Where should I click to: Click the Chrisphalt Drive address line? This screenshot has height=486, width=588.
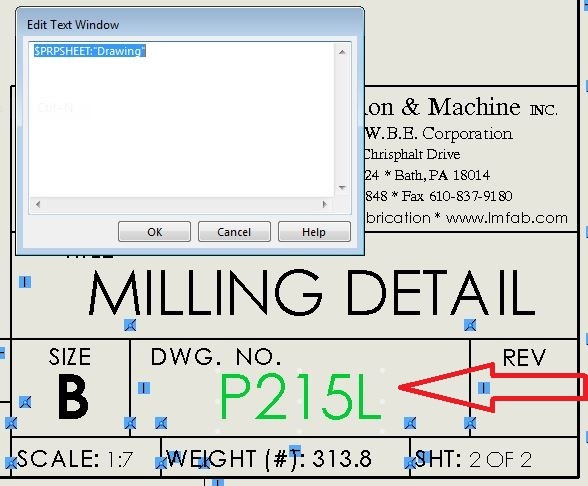coord(412,154)
